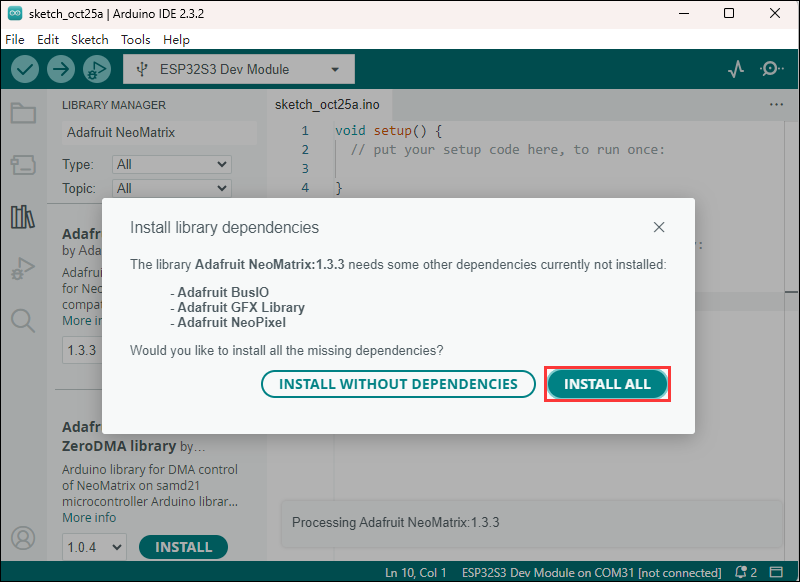The width and height of the screenshot is (800, 582).
Task: Toggle the bottom panel icon in status bar
Action: 777,572
